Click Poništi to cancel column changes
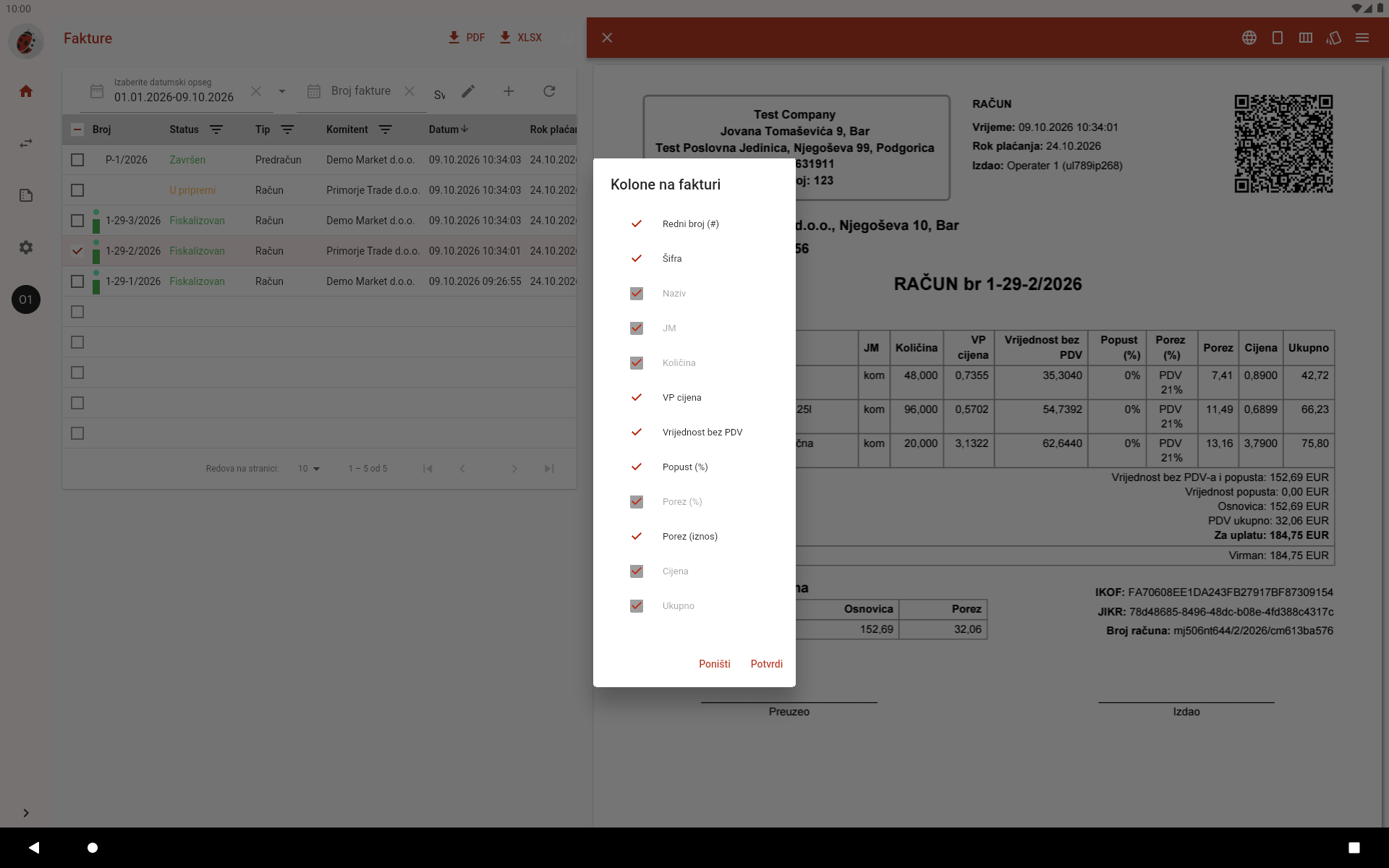Viewport: 1389px width, 868px height. 715,664
